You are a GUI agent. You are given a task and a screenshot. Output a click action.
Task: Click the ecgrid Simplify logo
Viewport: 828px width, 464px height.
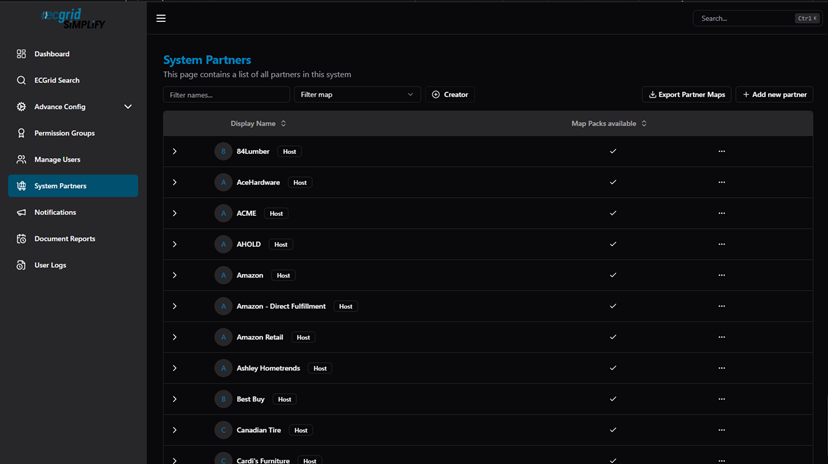click(x=73, y=18)
